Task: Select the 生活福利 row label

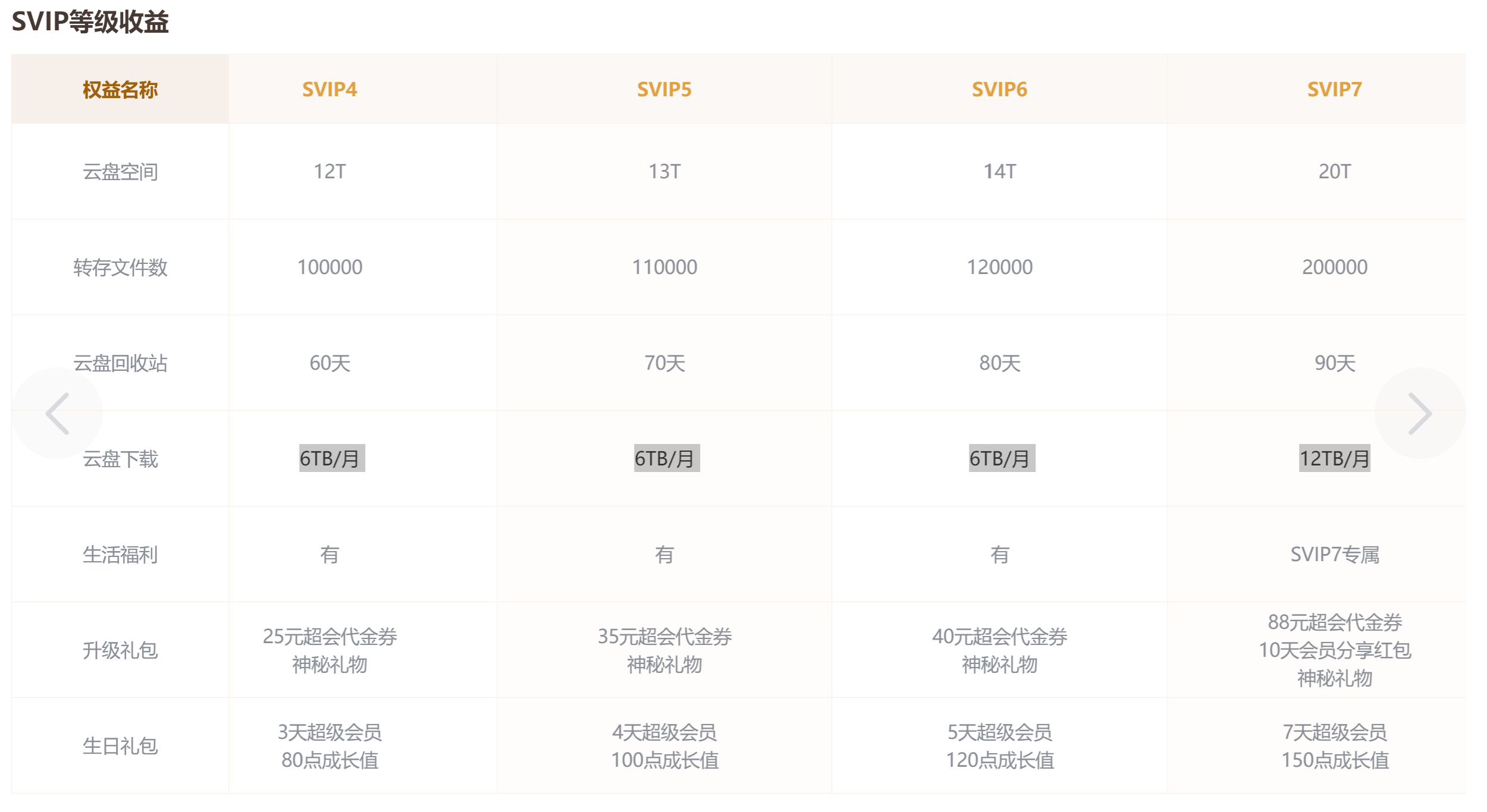Action: (120, 555)
